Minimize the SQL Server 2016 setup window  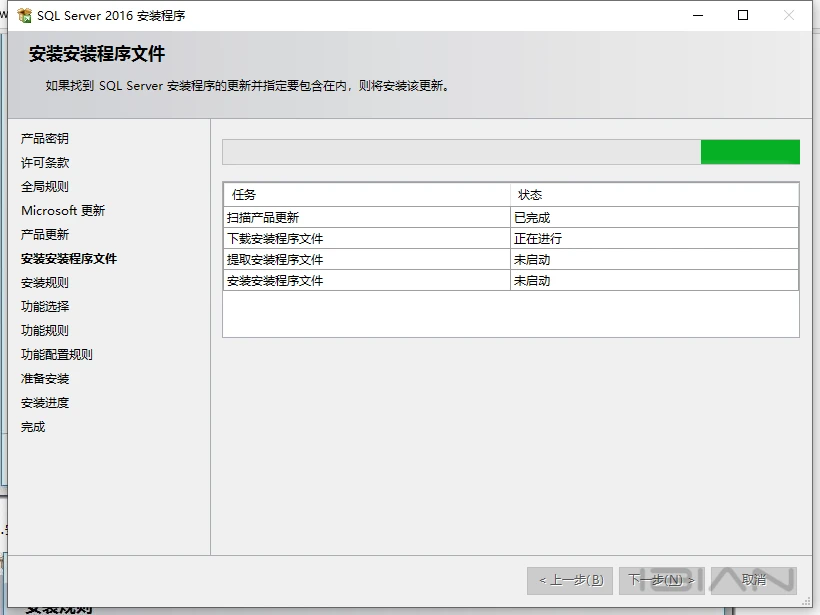(x=698, y=16)
